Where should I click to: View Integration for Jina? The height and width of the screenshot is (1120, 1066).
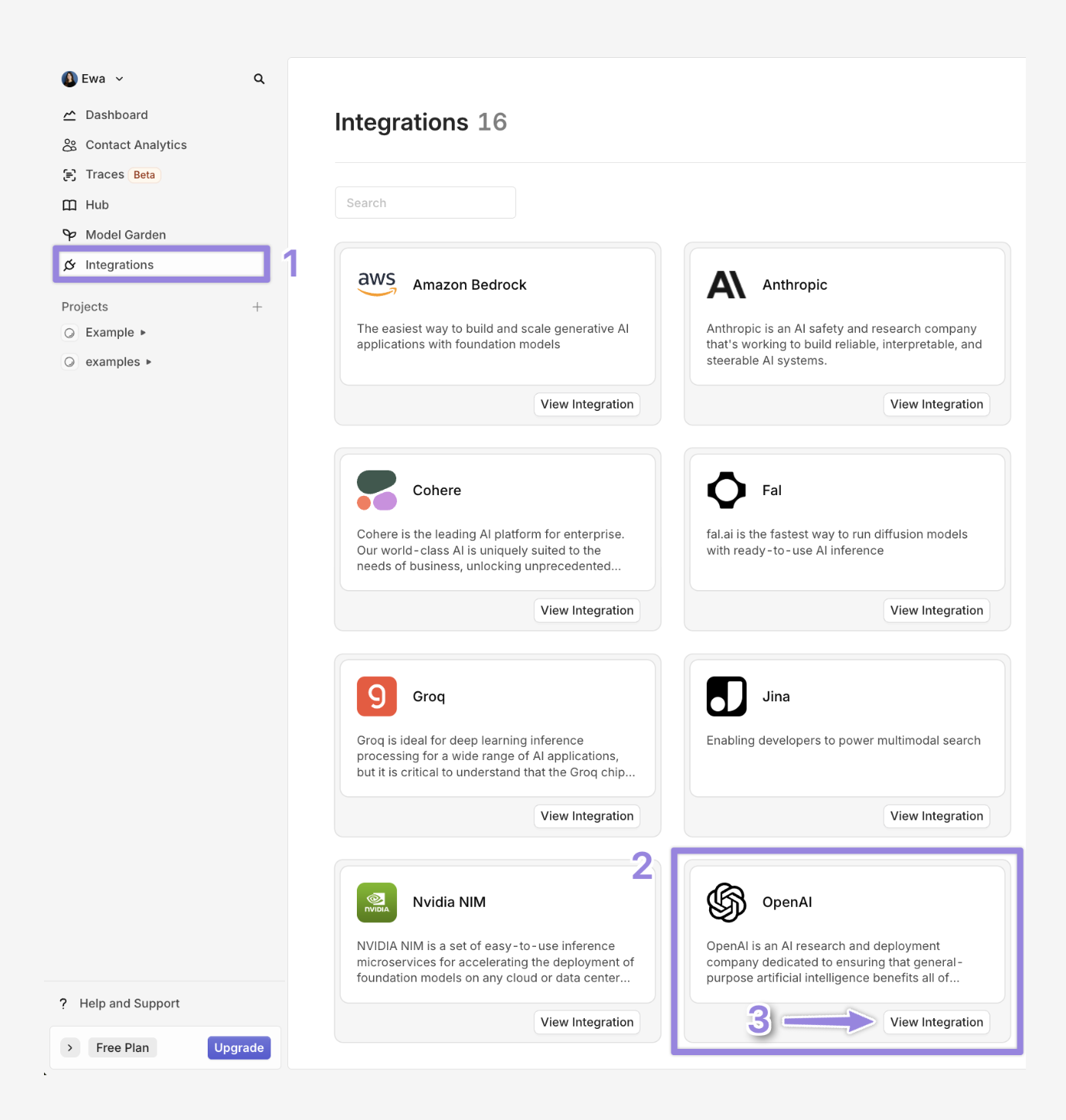(936, 816)
